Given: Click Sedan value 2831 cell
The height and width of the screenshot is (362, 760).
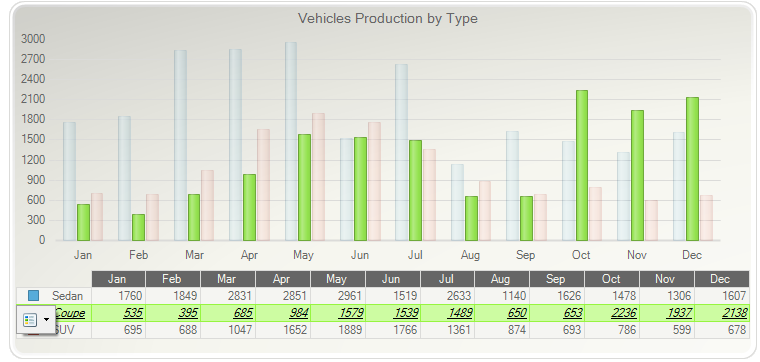Looking at the screenshot, I should (x=228, y=296).
